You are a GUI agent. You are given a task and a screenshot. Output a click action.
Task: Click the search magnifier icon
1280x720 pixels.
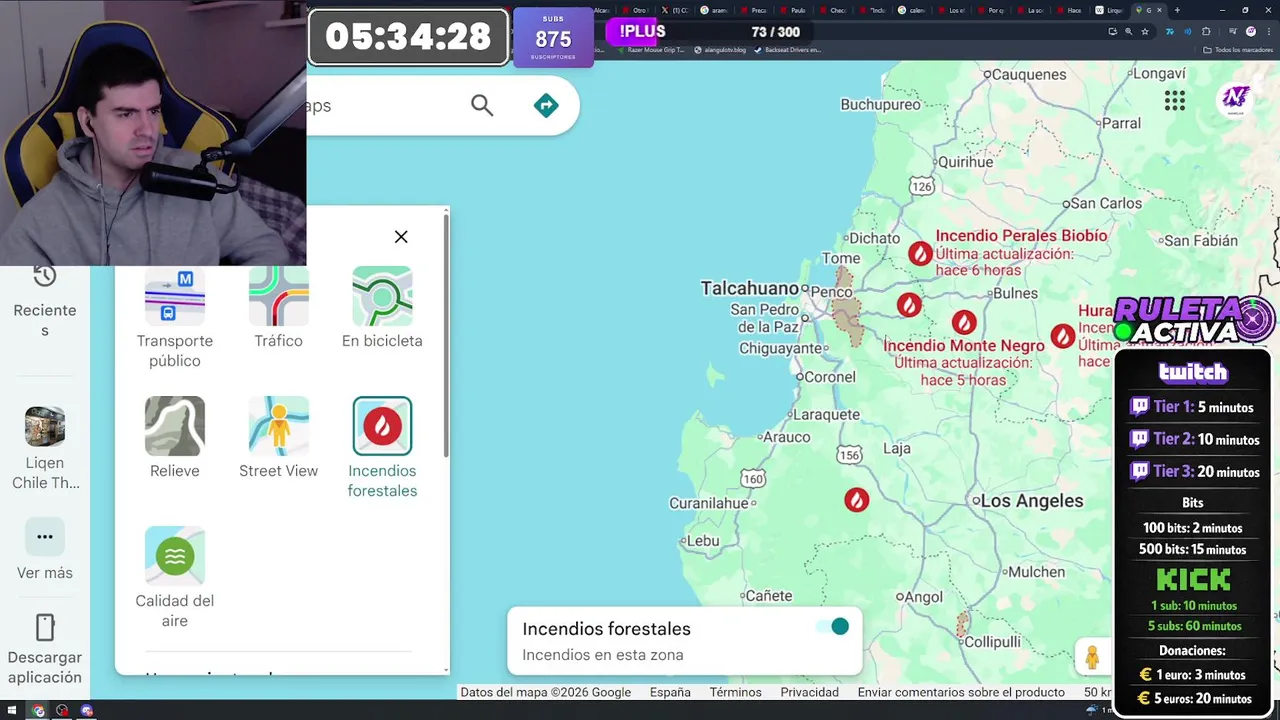[x=482, y=105]
